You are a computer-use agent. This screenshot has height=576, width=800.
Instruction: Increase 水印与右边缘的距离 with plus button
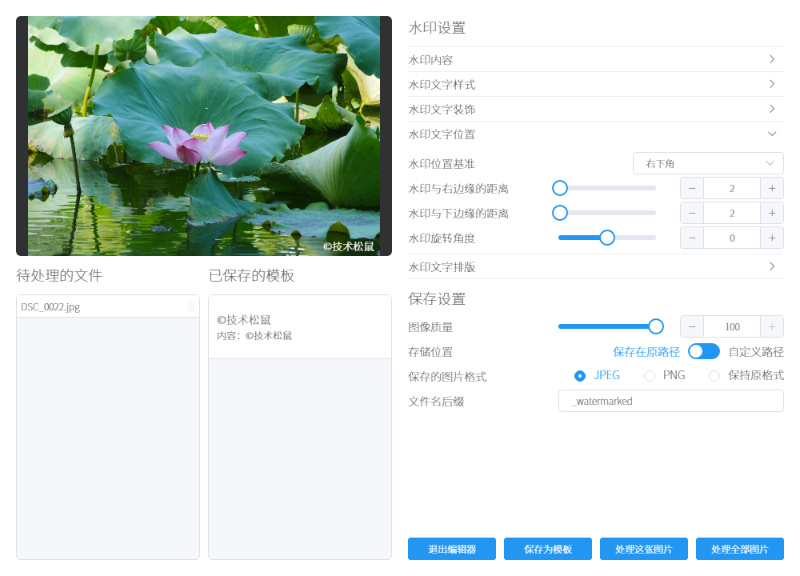[772, 189]
